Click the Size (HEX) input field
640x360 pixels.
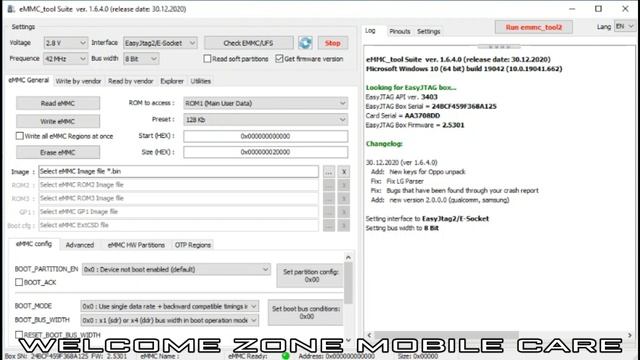pyautogui.click(x=265, y=152)
